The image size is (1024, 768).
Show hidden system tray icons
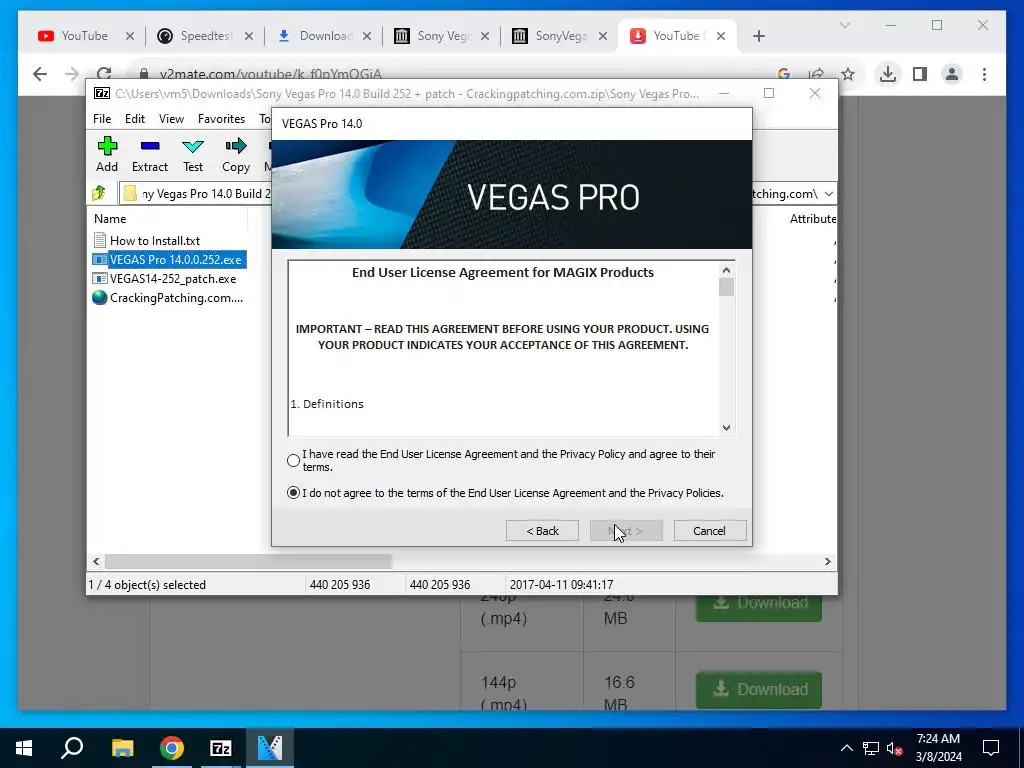point(846,748)
